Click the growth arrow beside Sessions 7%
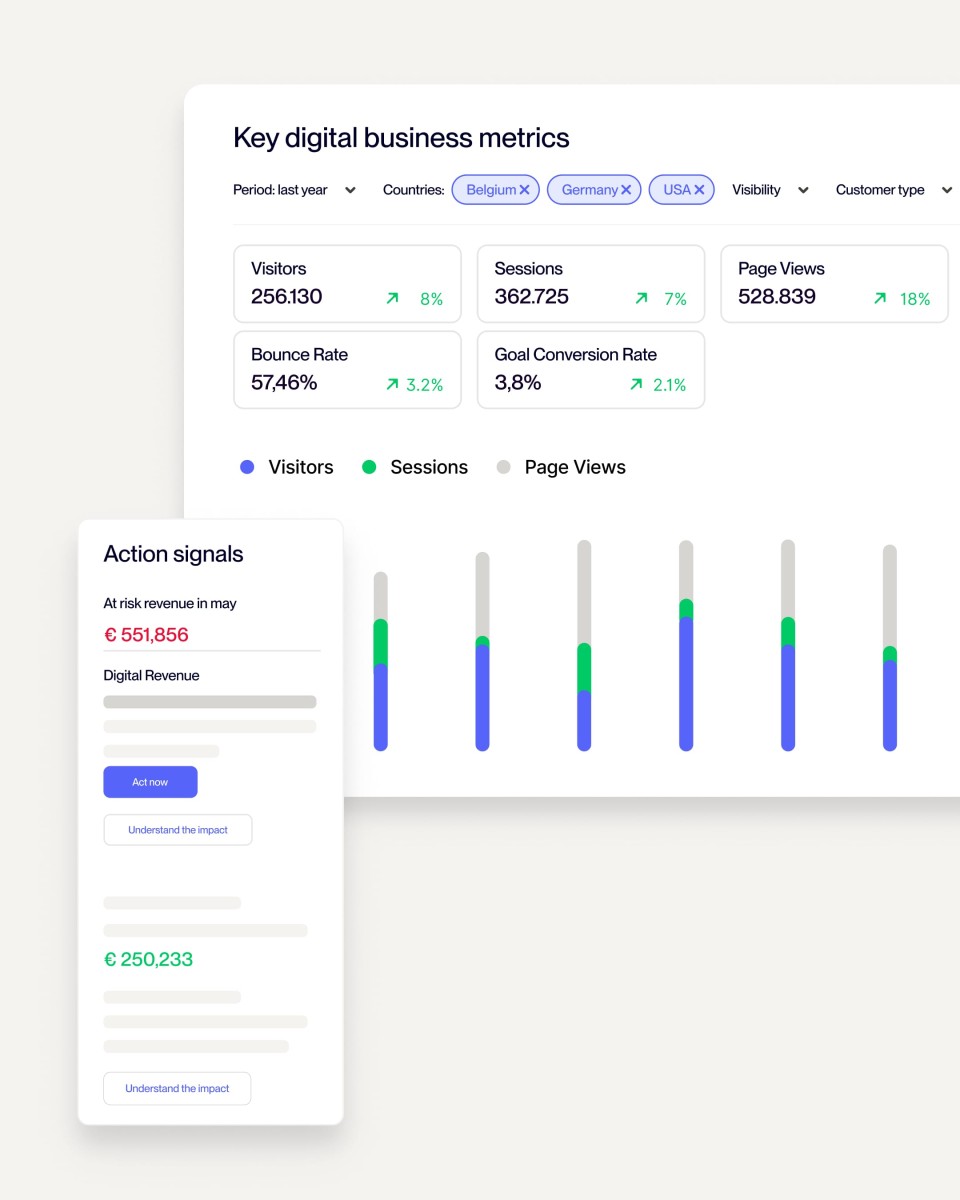960x1200 pixels. pos(641,298)
